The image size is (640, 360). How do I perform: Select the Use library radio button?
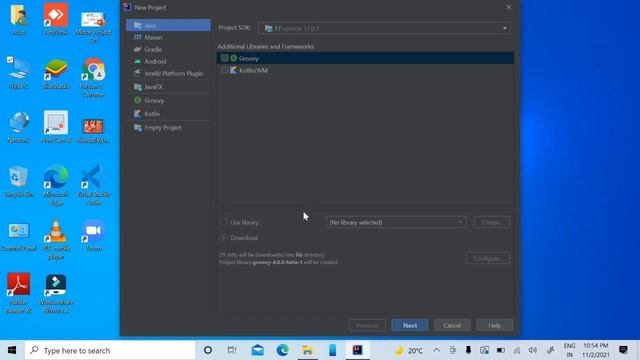coord(224,222)
